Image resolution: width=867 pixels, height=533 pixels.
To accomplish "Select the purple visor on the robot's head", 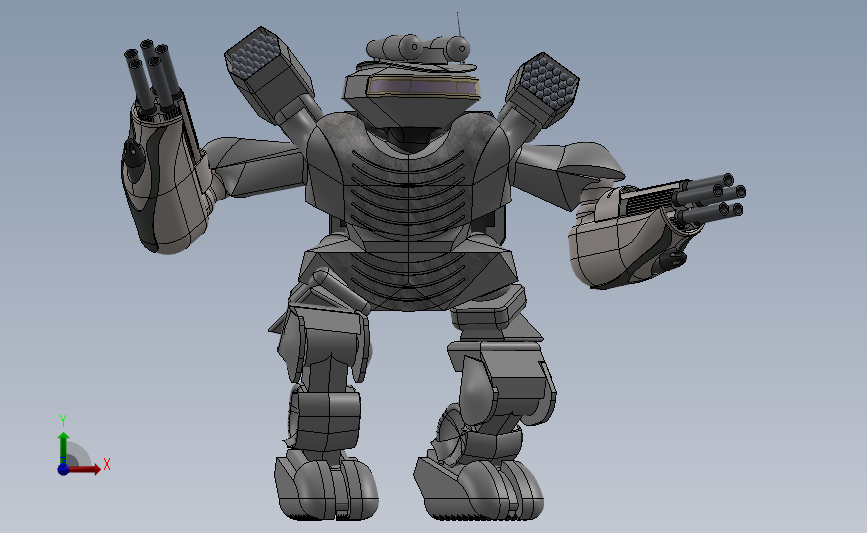I will pyautogui.click(x=423, y=87).
